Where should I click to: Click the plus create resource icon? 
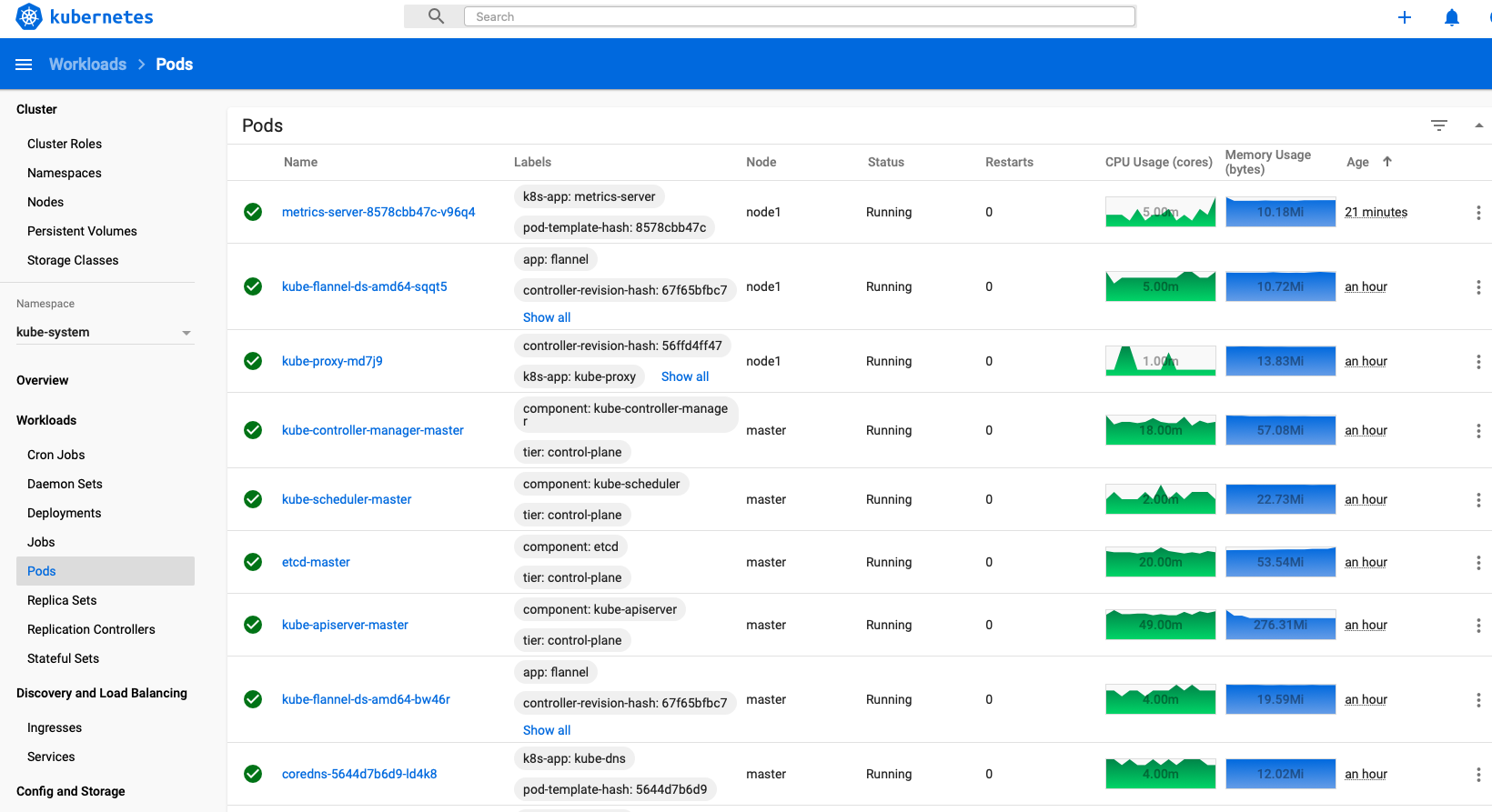coord(1405,17)
